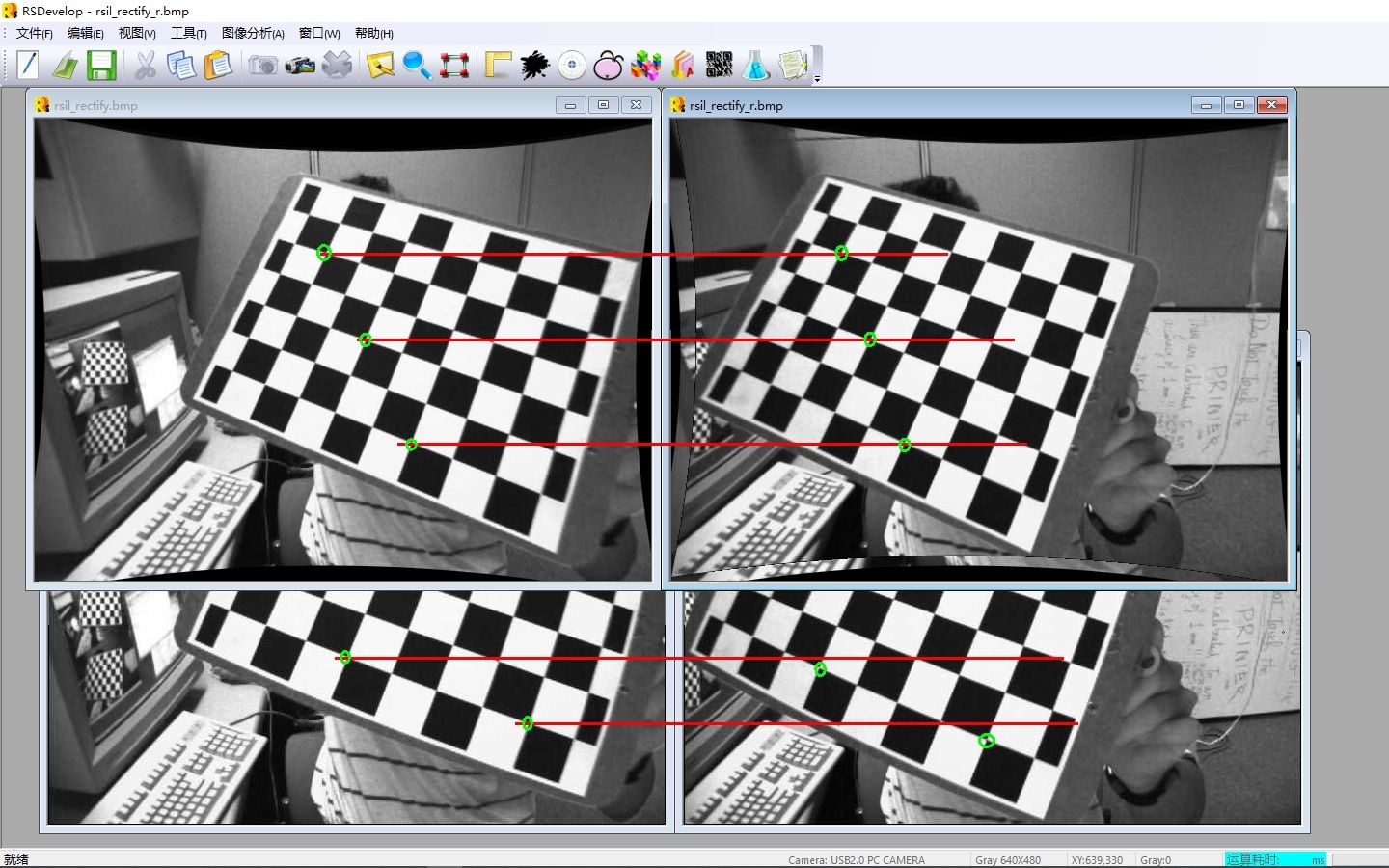1389x868 pixels.
Task: Open the 文件(F) menu
Action: click(x=35, y=33)
